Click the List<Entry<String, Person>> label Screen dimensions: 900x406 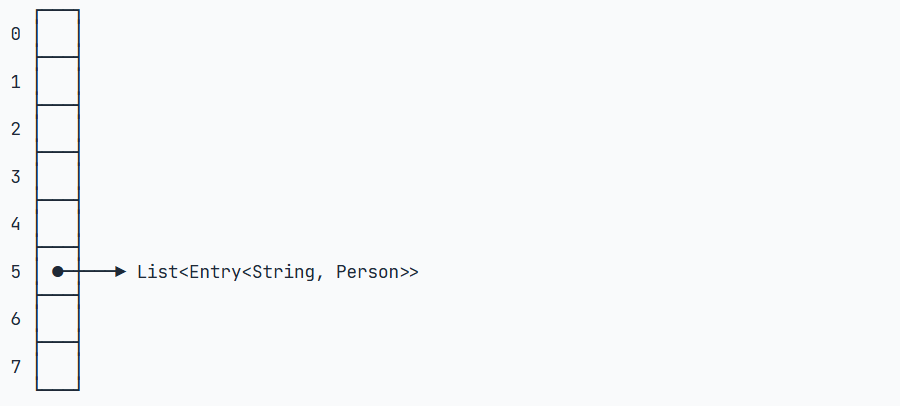tap(278, 272)
